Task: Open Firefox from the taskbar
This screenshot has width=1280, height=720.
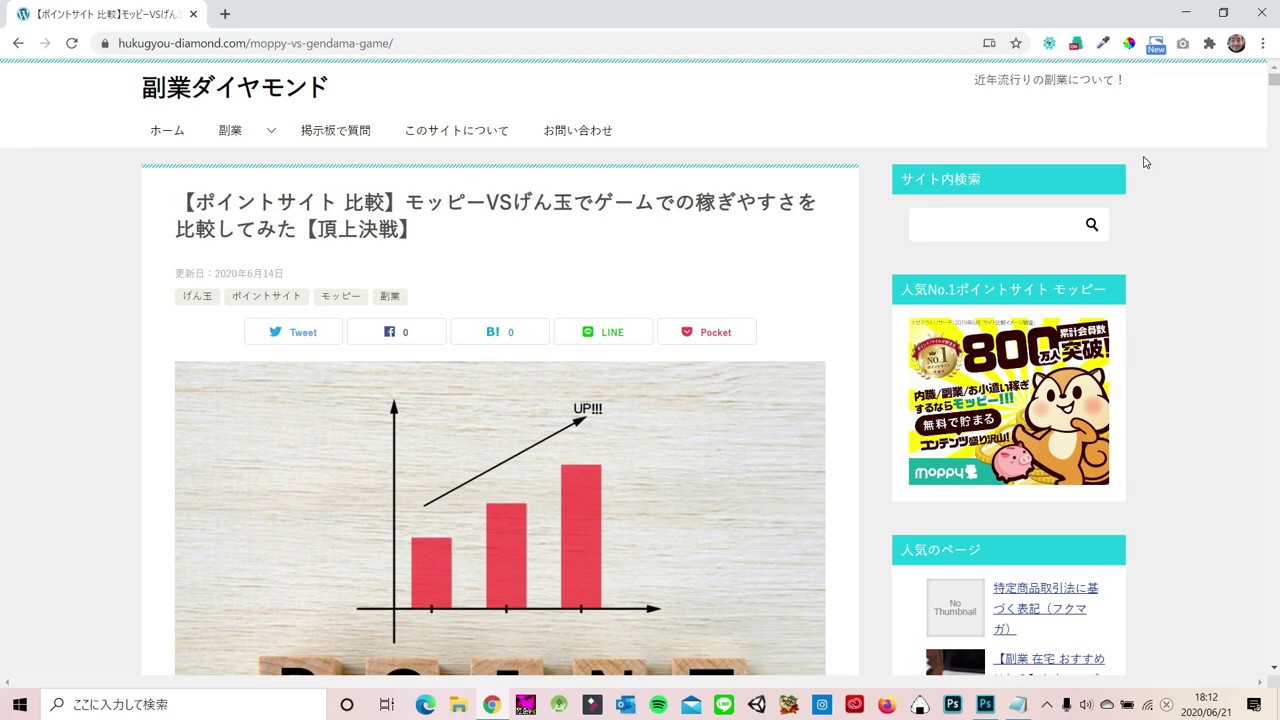Action: click(887, 704)
